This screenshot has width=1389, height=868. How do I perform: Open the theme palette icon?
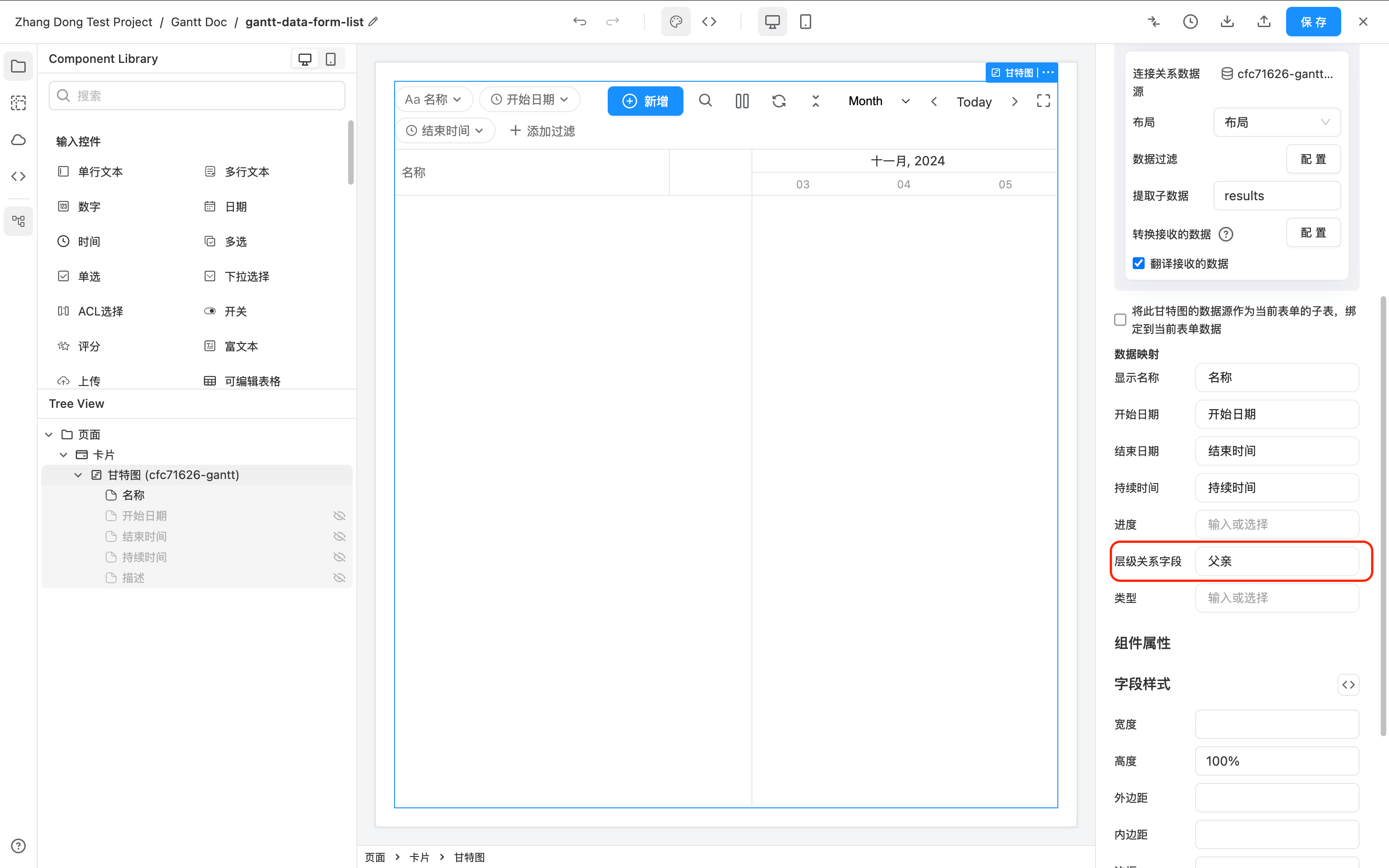(676, 22)
